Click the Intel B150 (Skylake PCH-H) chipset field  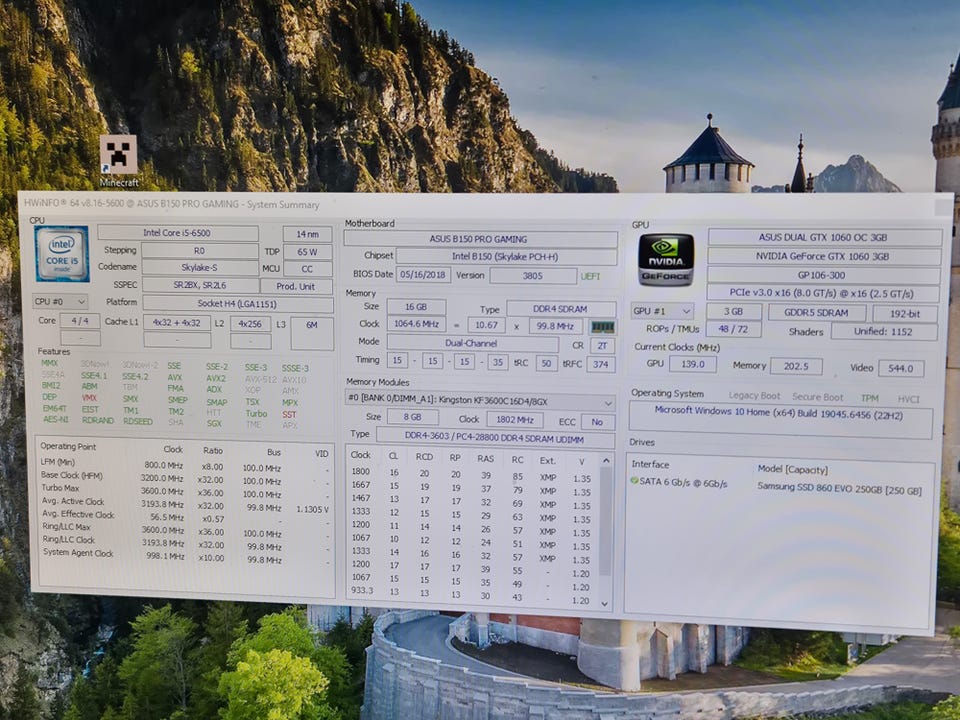(x=506, y=257)
